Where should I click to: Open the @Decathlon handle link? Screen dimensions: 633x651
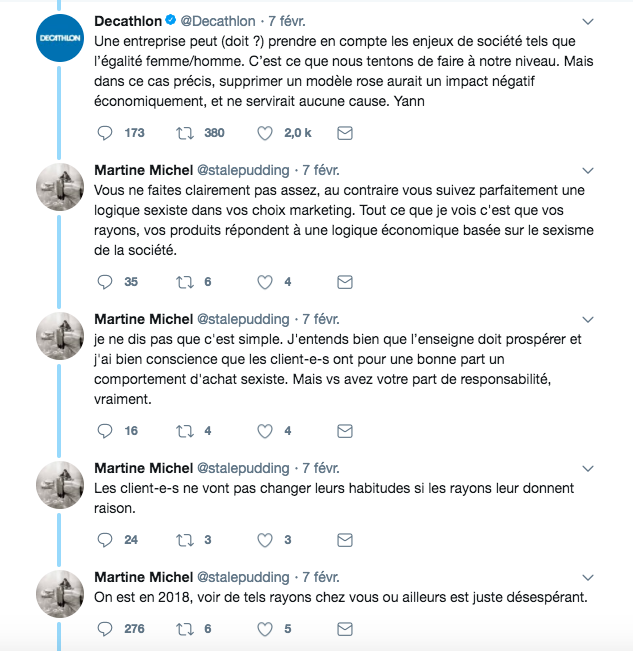coord(218,21)
